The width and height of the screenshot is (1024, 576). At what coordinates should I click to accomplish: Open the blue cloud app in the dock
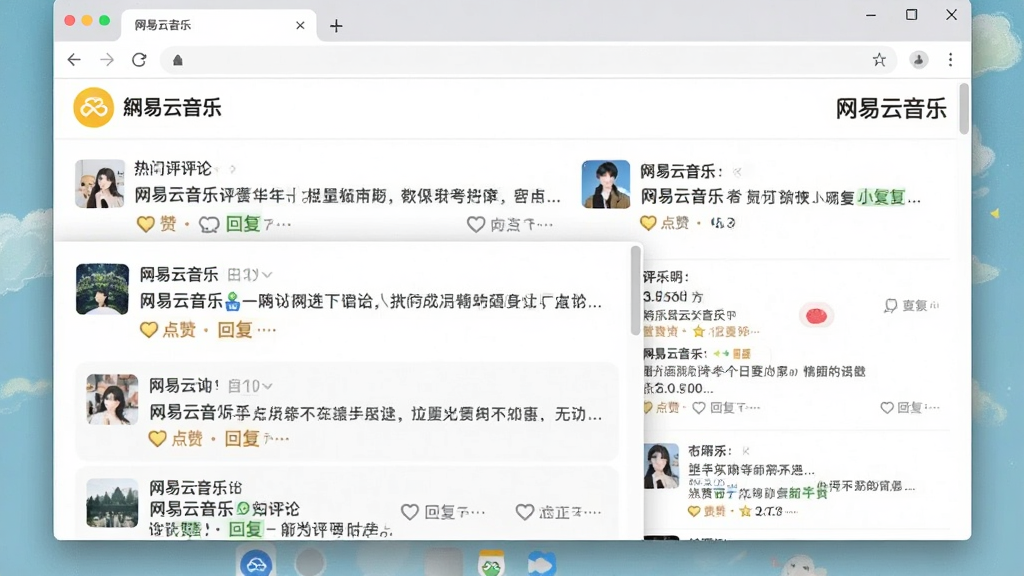[x=255, y=563]
